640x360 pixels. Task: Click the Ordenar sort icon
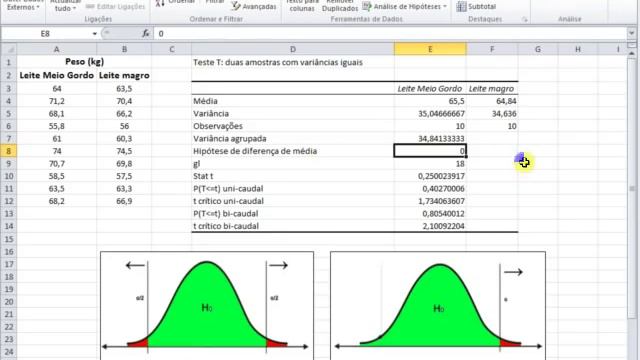[160, 3]
